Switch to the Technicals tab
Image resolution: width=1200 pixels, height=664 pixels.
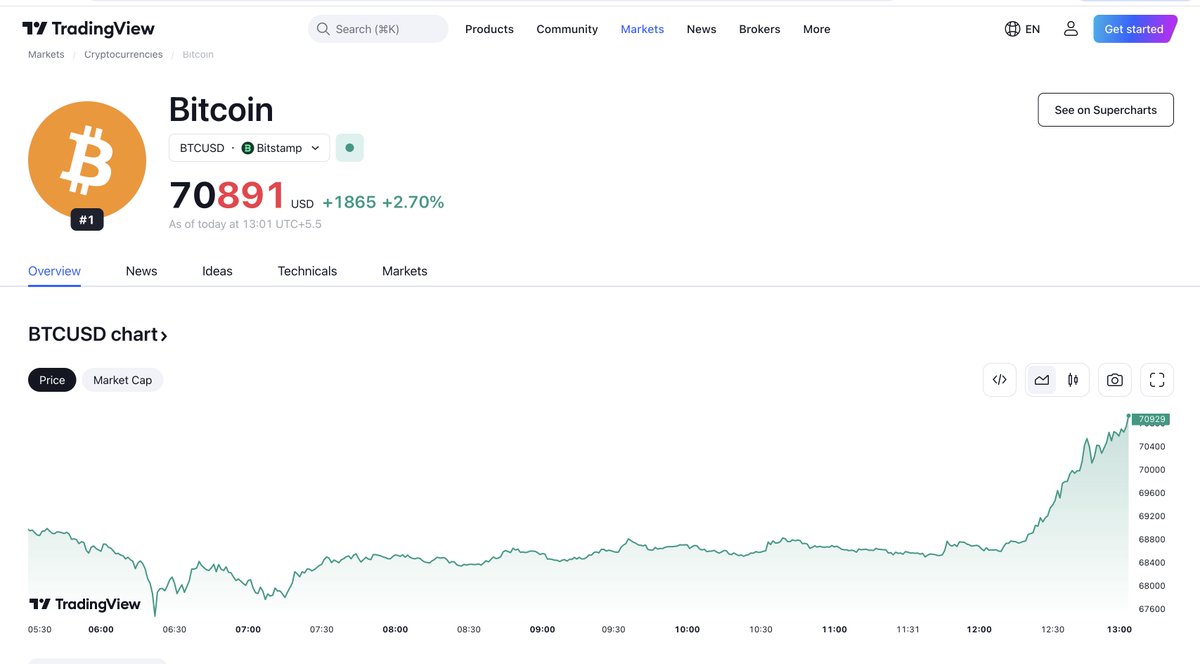point(307,271)
